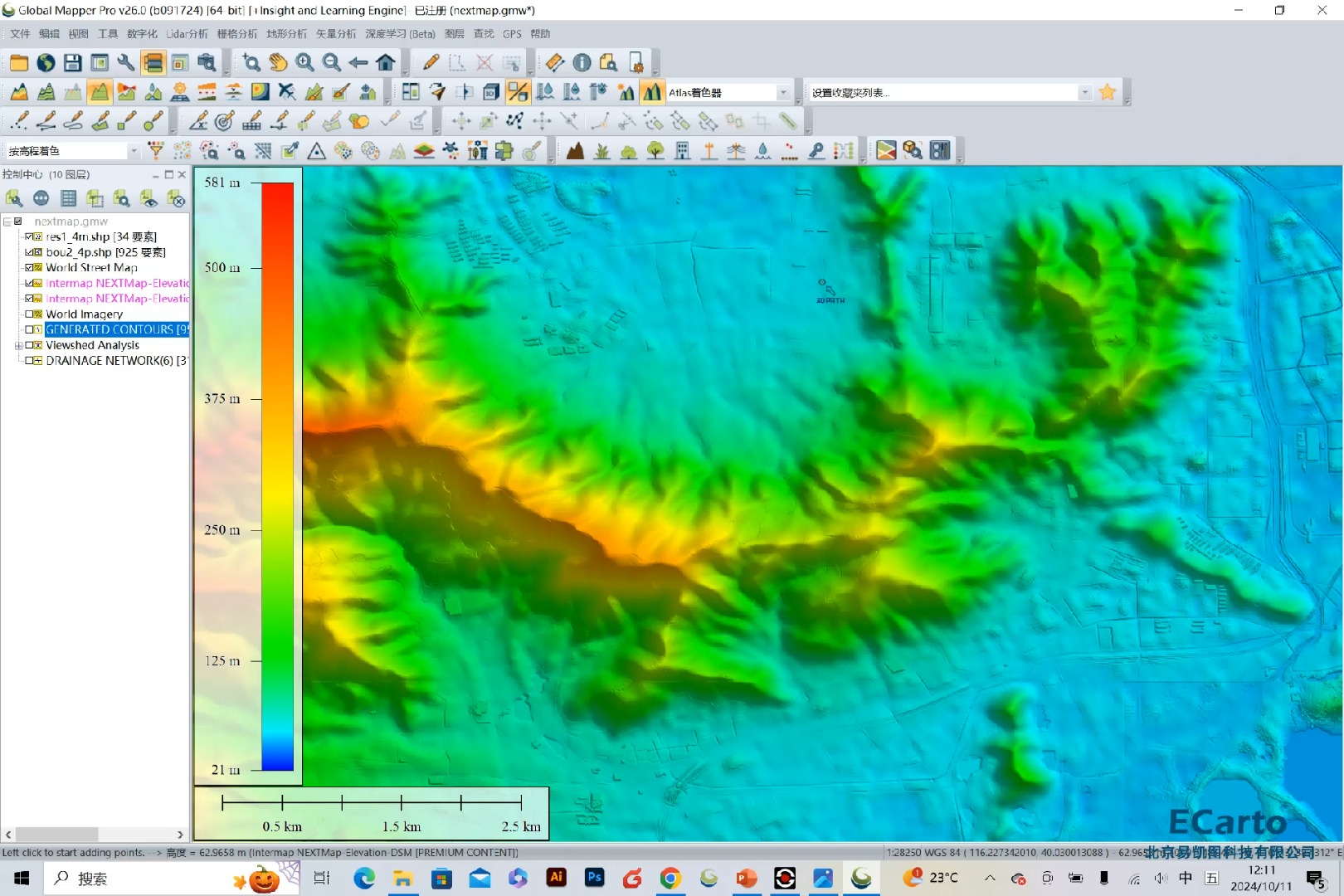Select the Pan hand tool

278,62
